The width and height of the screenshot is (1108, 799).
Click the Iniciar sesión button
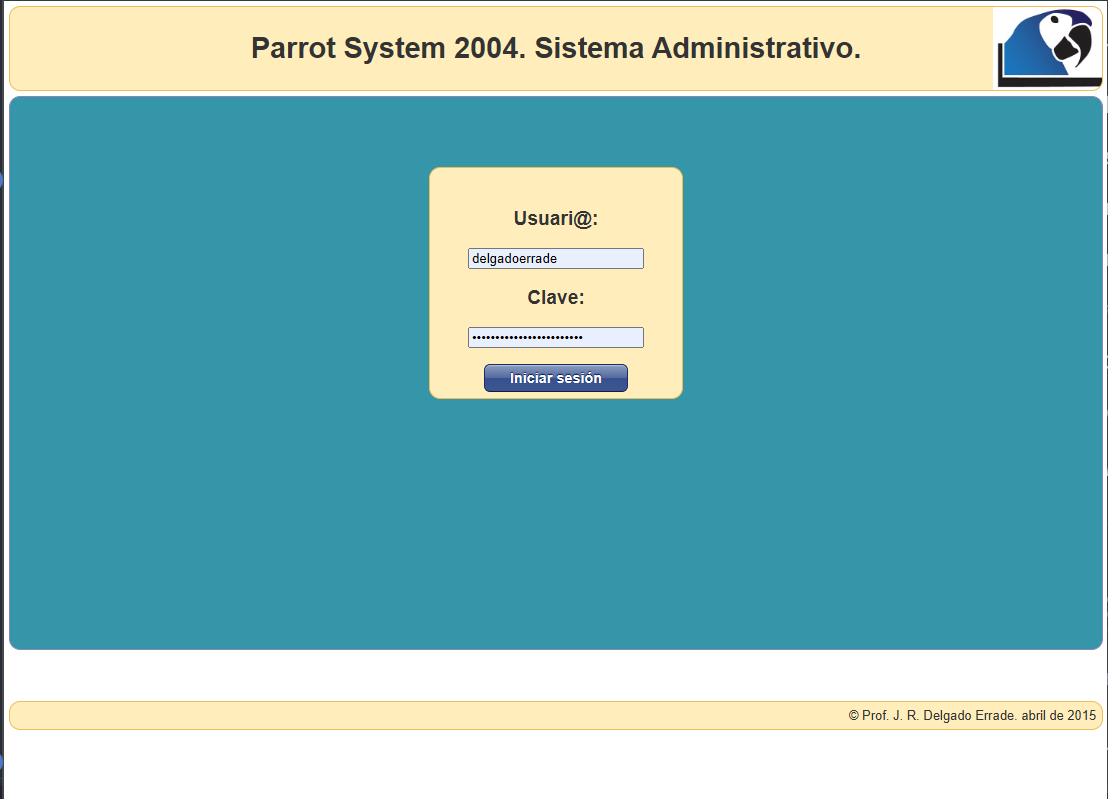click(x=555, y=378)
